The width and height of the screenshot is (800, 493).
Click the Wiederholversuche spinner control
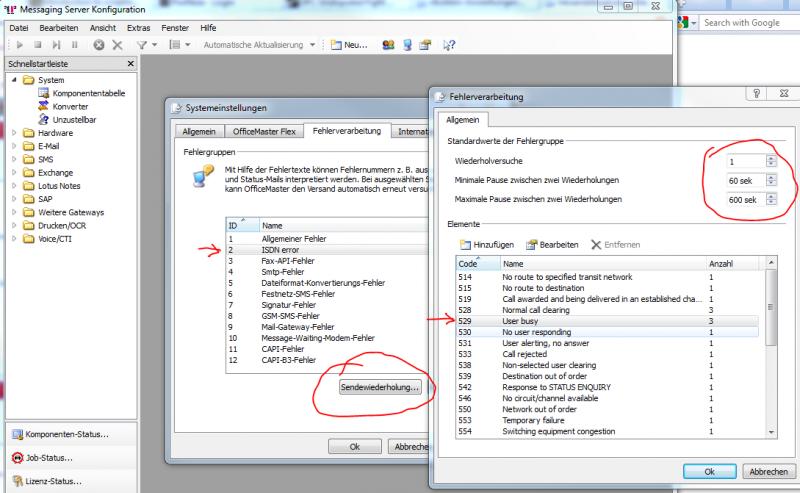click(x=770, y=160)
